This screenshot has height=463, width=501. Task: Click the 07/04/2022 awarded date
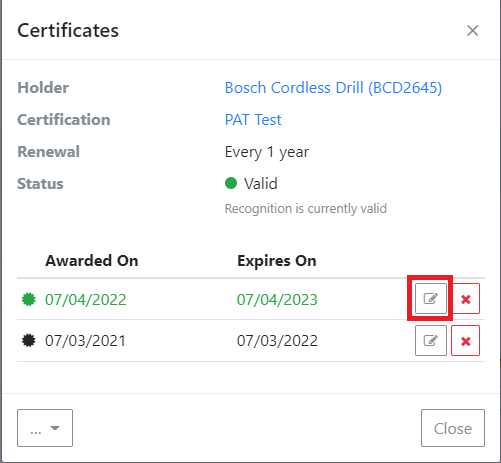point(86,299)
